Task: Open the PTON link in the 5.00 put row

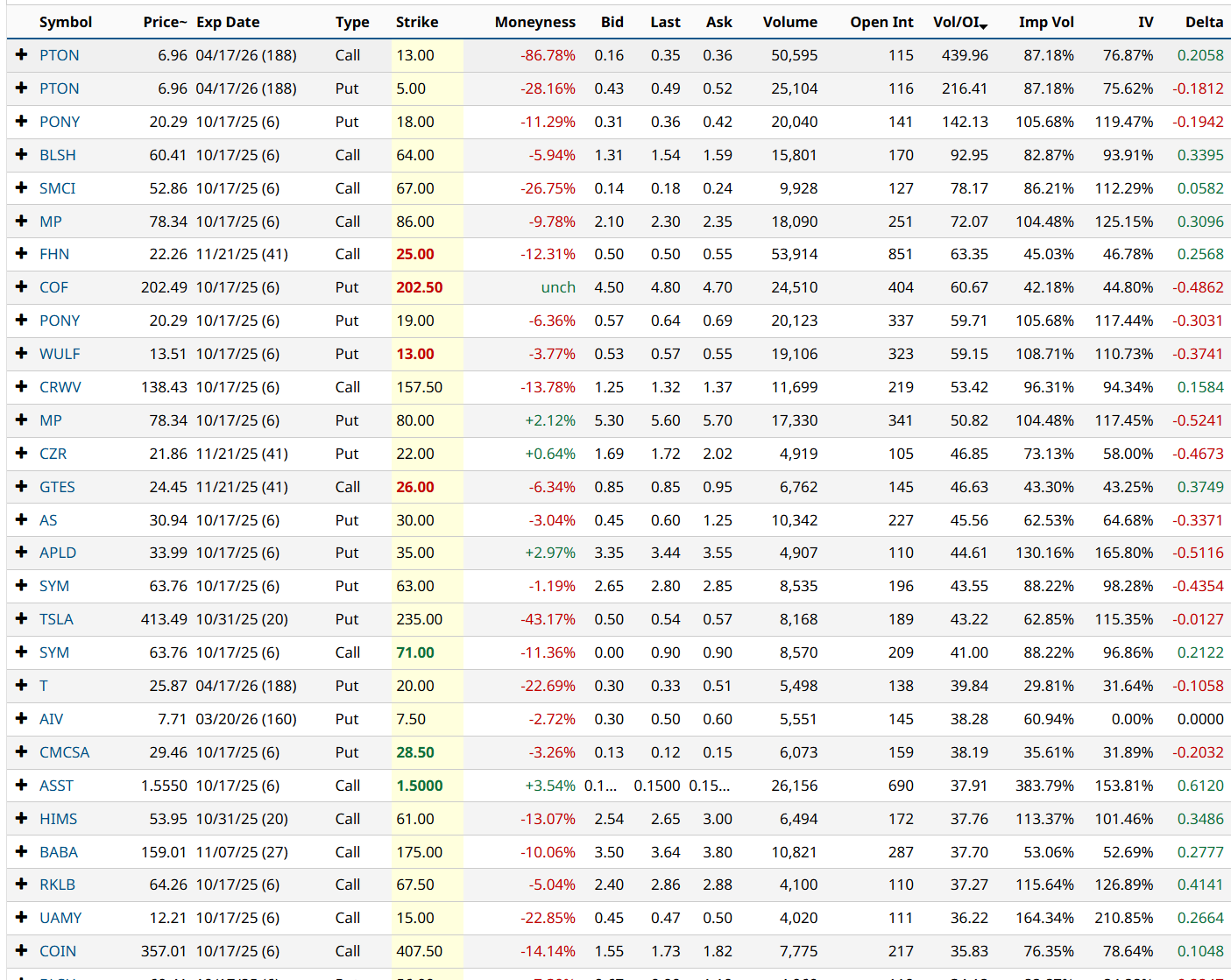Action: pyautogui.click(x=60, y=88)
